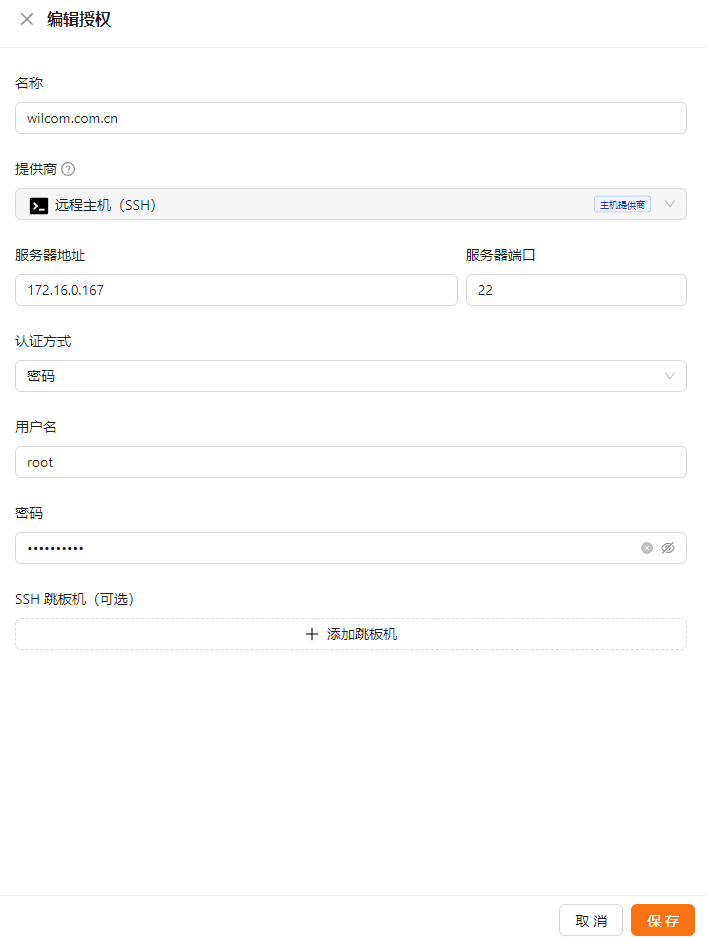This screenshot has height=937, width=707.
Task: Focus the masked 密码 input field
Action: tap(320, 548)
